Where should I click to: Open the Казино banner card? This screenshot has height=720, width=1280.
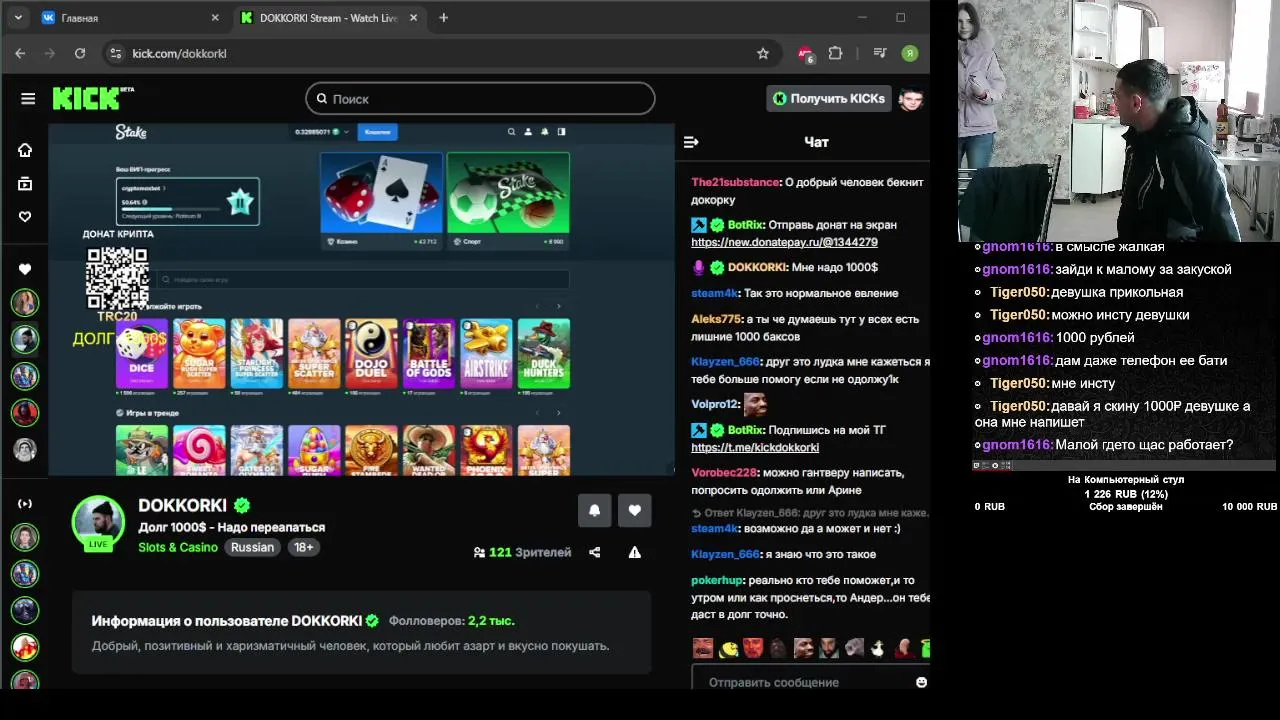point(381,200)
